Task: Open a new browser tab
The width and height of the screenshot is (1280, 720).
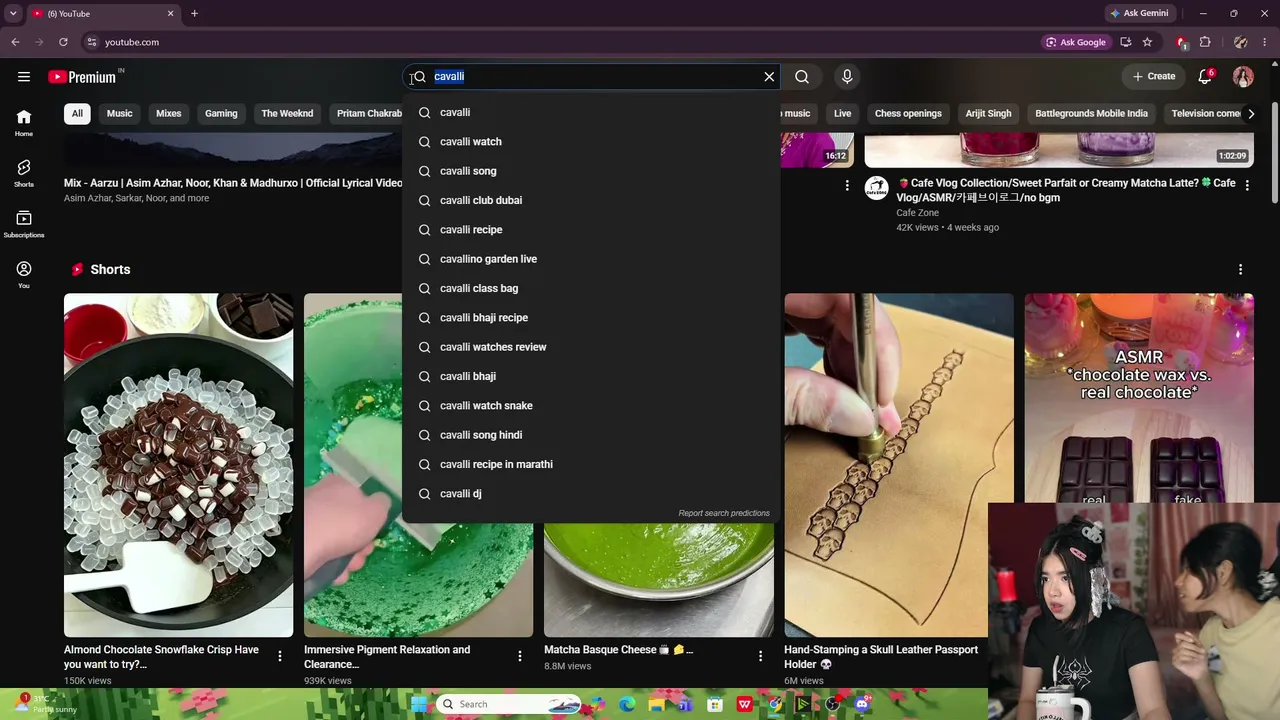Action: 194,14
